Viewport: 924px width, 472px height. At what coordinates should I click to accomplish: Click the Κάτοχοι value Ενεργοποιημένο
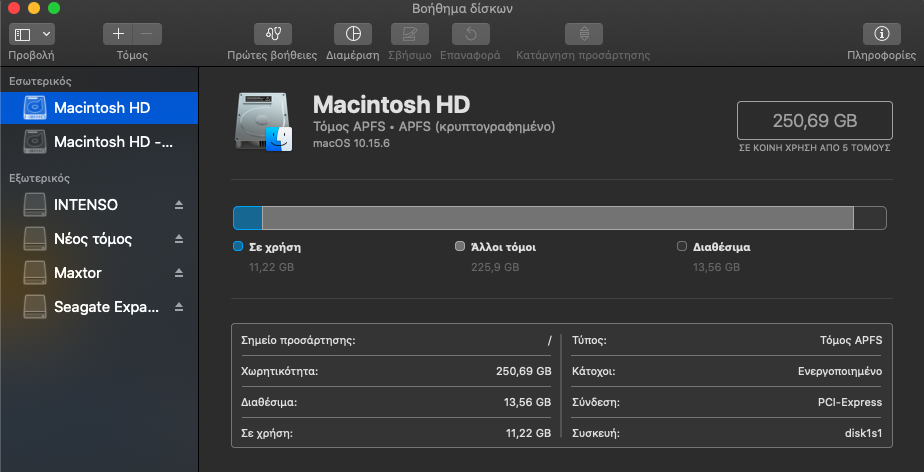(x=840, y=372)
